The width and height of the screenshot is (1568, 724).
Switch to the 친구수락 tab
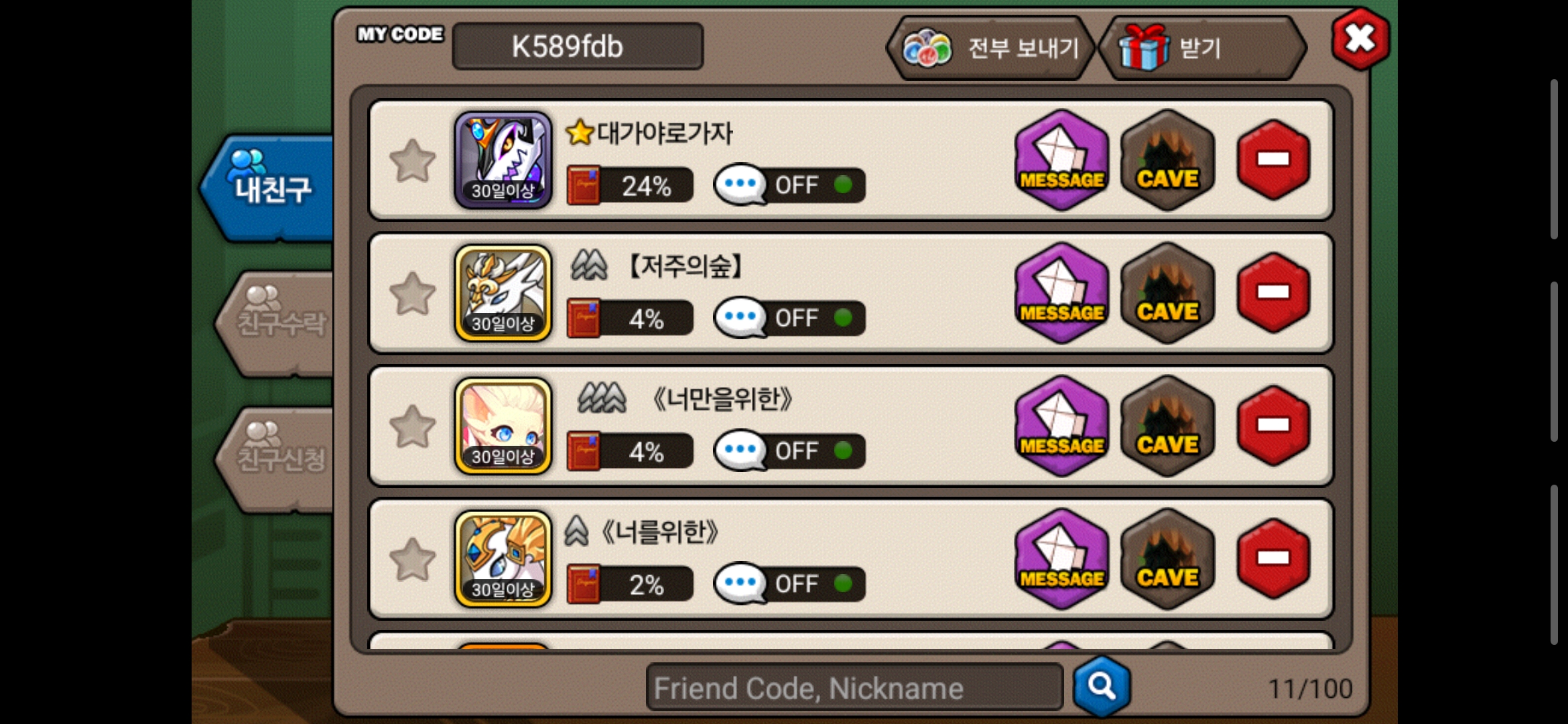(x=276, y=323)
